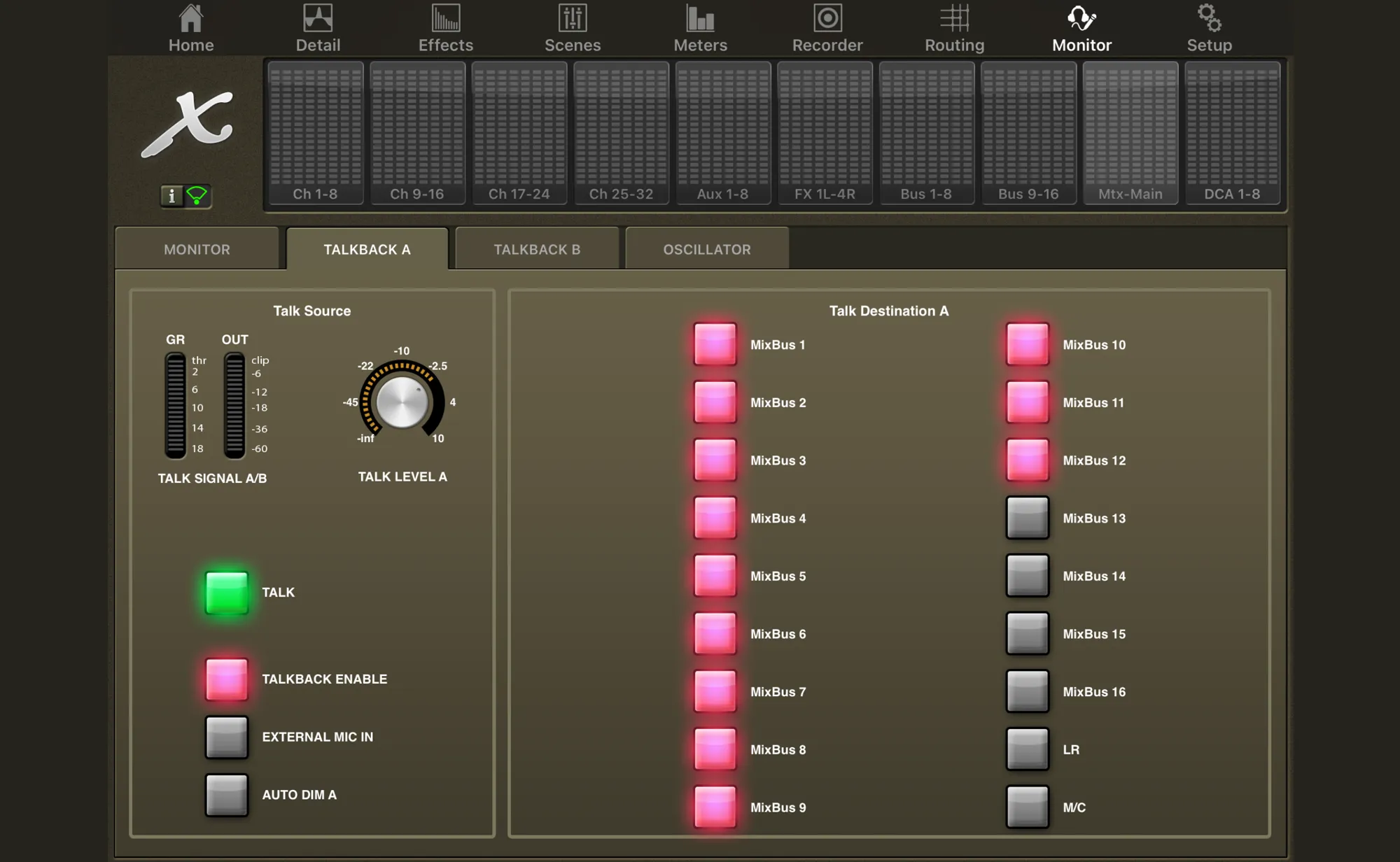Screen dimensions: 1400x862
Task: Enable MixBus 15 talk destination
Action: pos(1028,634)
